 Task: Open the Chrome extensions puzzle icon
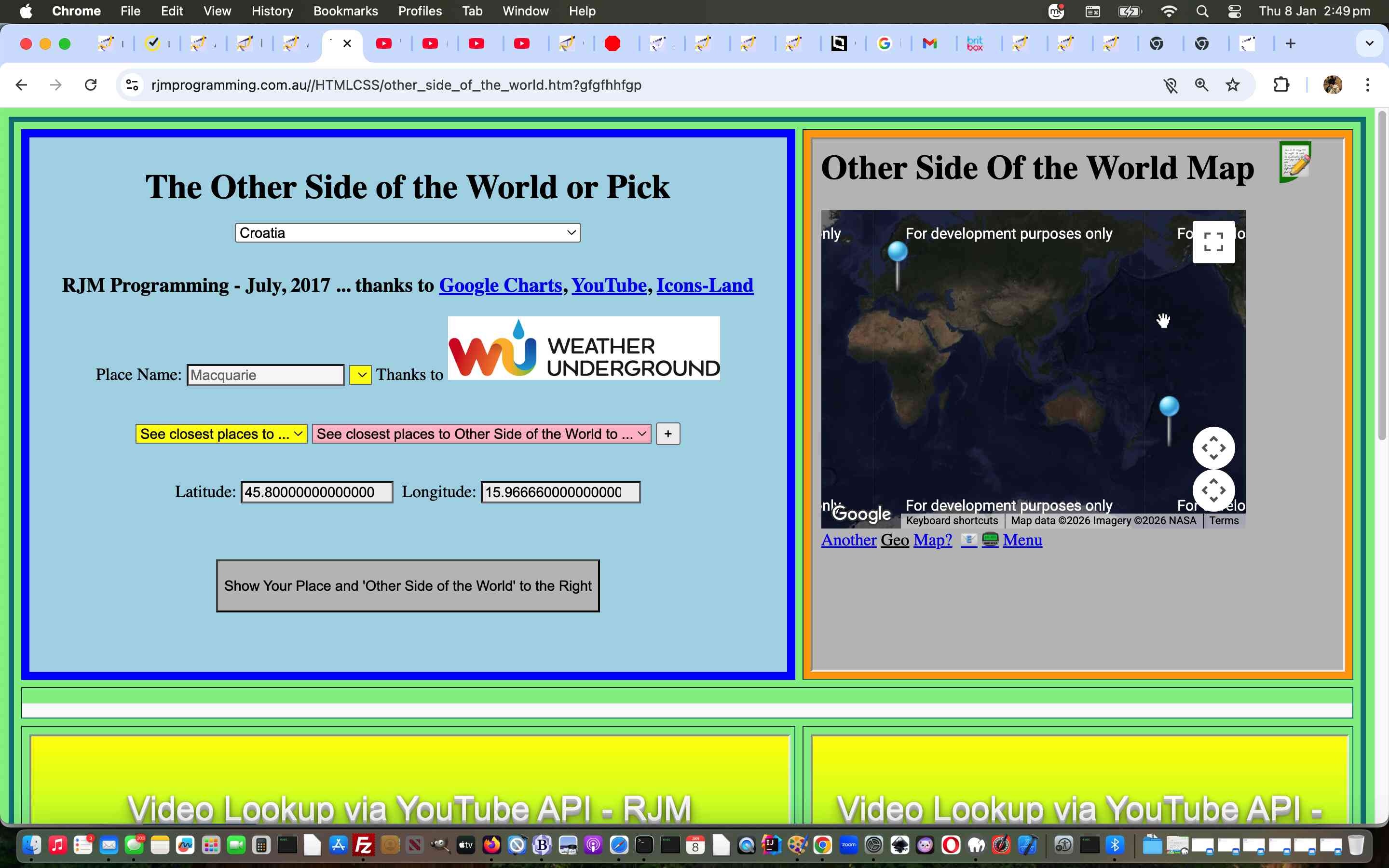1281,85
